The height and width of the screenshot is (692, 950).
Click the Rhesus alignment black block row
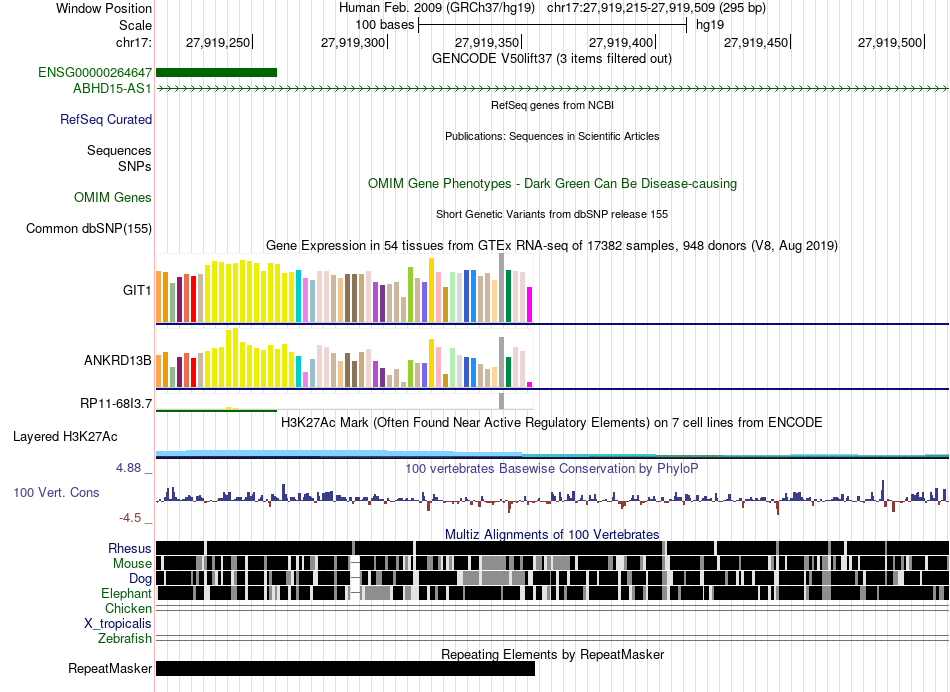[x=552, y=548]
